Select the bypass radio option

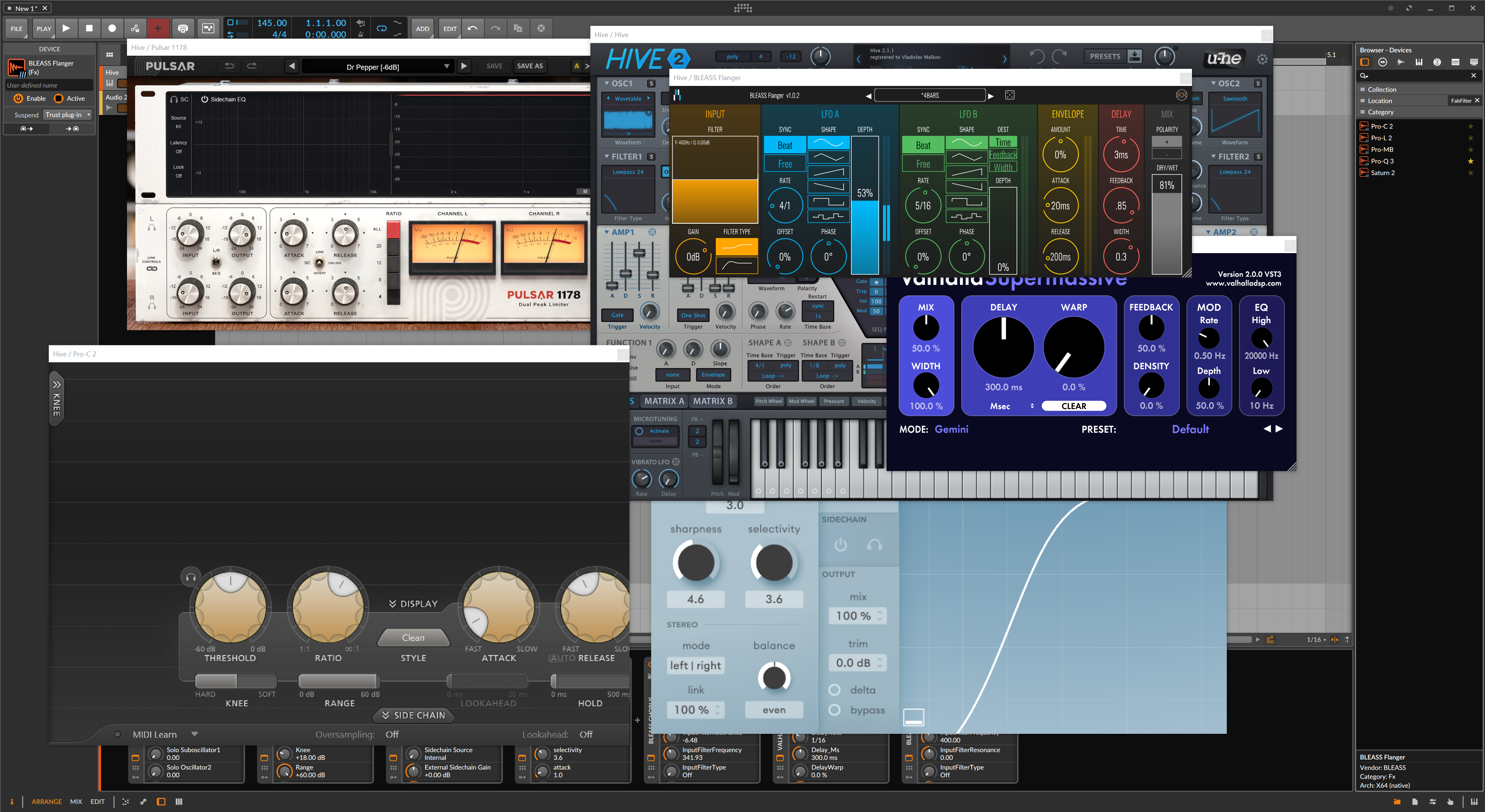click(x=834, y=710)
